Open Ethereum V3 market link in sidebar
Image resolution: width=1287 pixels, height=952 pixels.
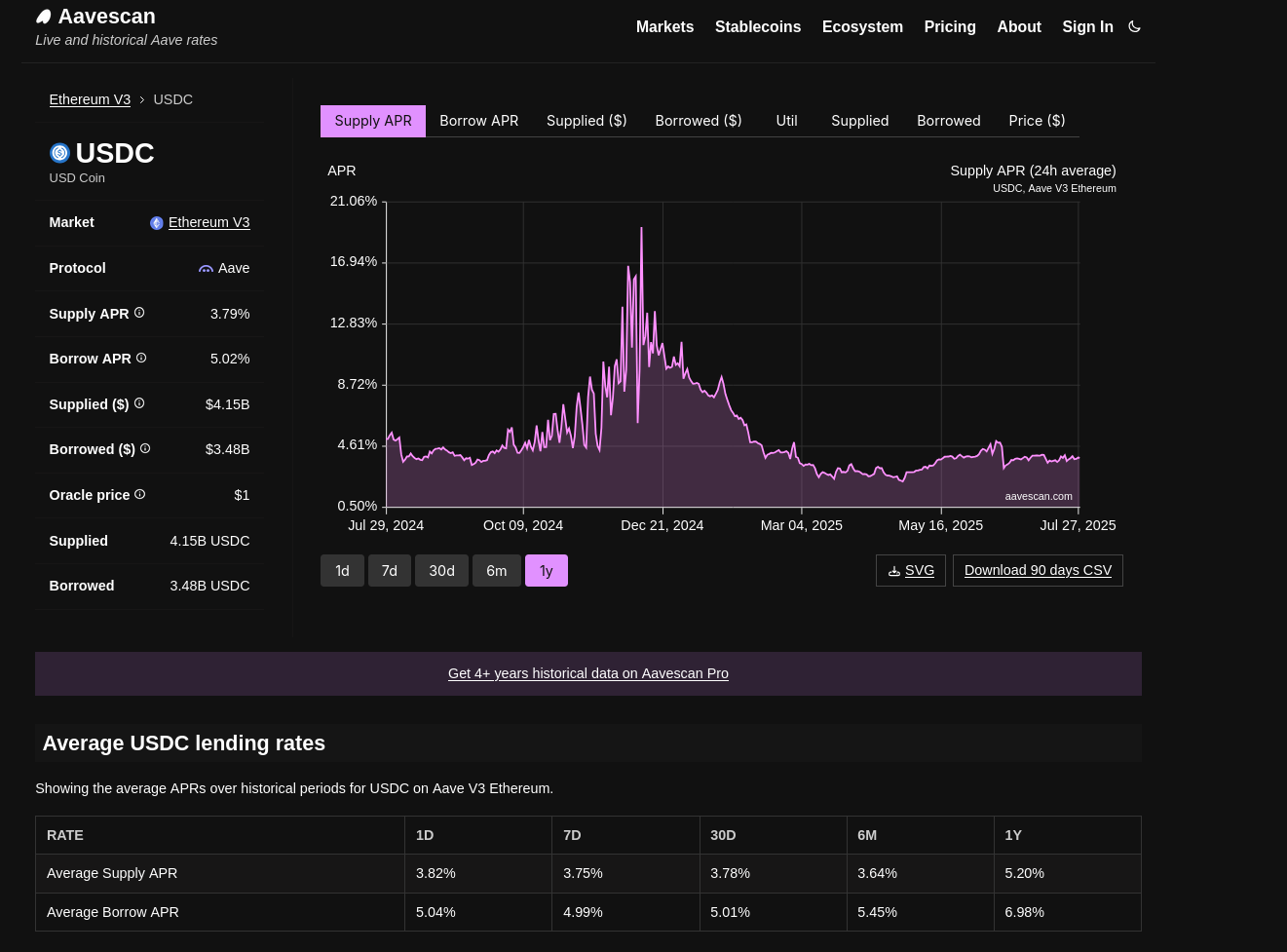[x=208, y=222]
